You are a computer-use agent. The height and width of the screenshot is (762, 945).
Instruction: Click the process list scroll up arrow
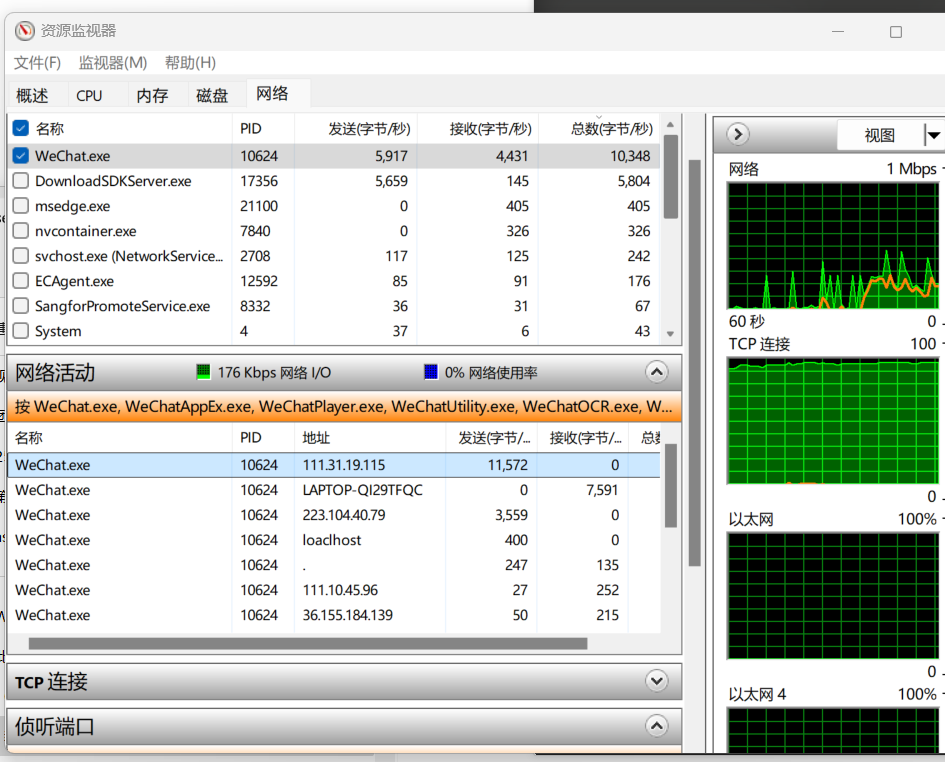pyautogui.click(x=670, y=125)
